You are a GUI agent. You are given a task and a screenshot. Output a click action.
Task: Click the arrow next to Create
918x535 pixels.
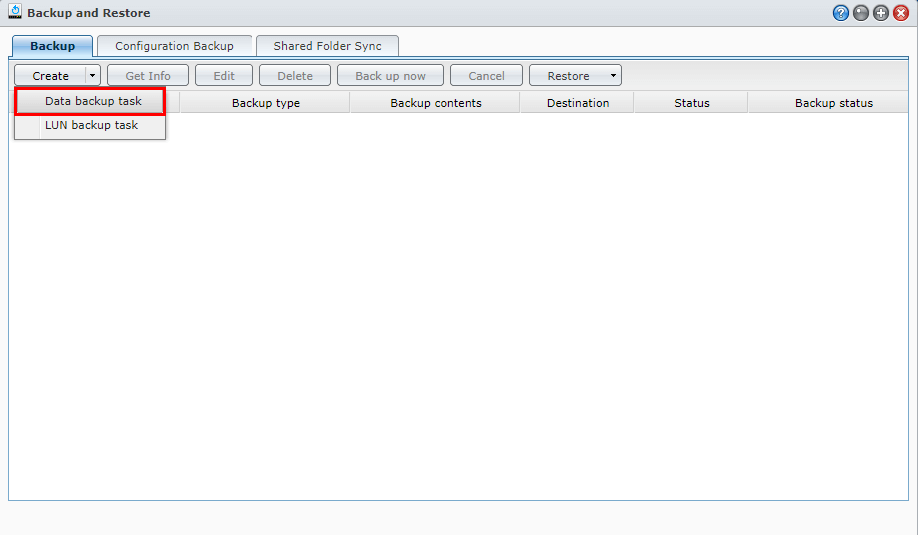93,76
